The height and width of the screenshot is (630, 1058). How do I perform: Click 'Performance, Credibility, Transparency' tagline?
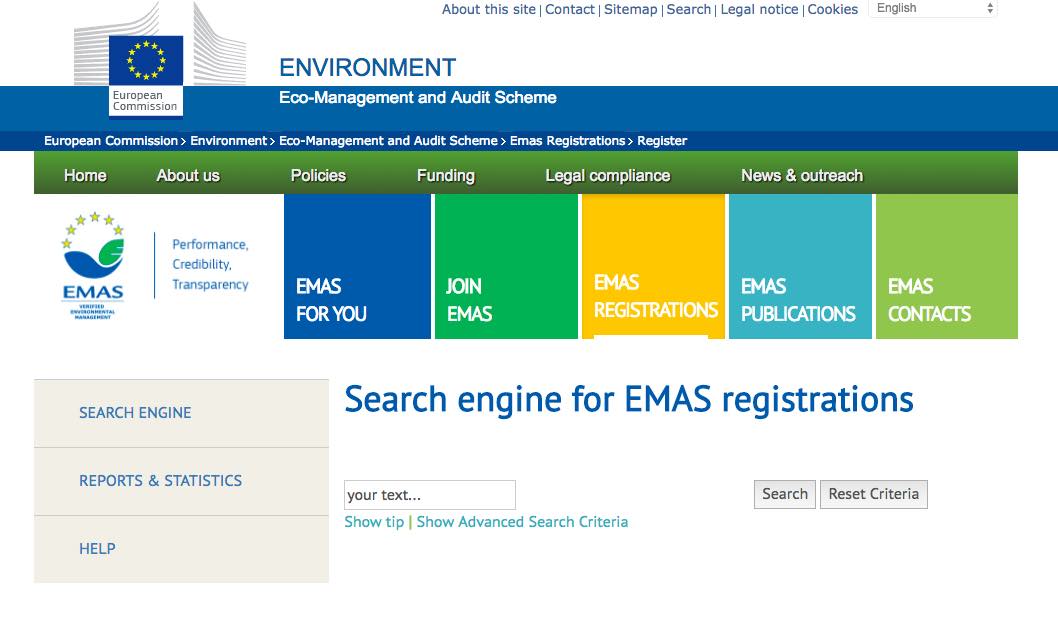(210, 264)
